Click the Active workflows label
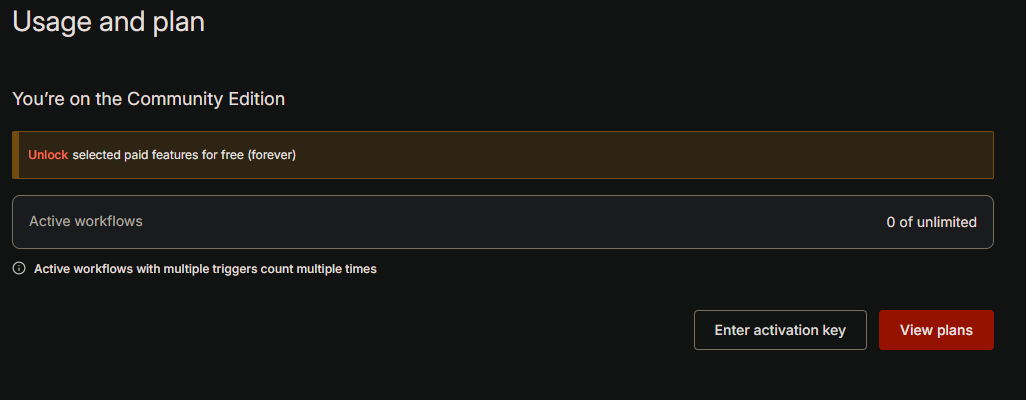This screenshot has width=1026, height=400. click(x=86, y=221)
